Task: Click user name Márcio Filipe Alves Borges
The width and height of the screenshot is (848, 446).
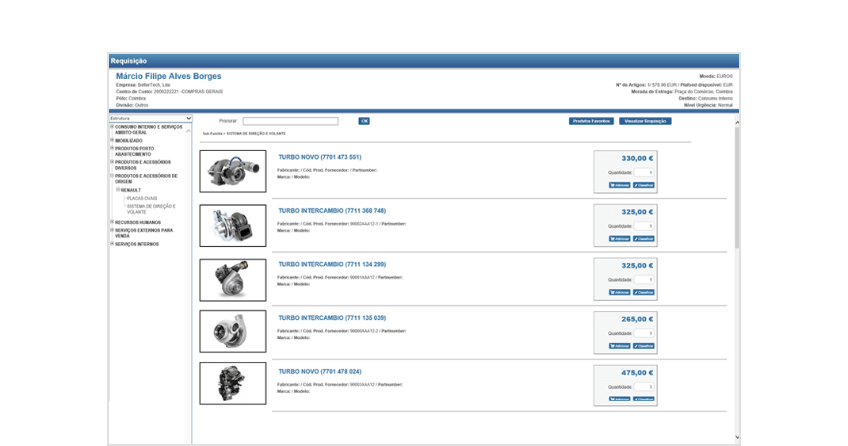Action: (168, 76)
